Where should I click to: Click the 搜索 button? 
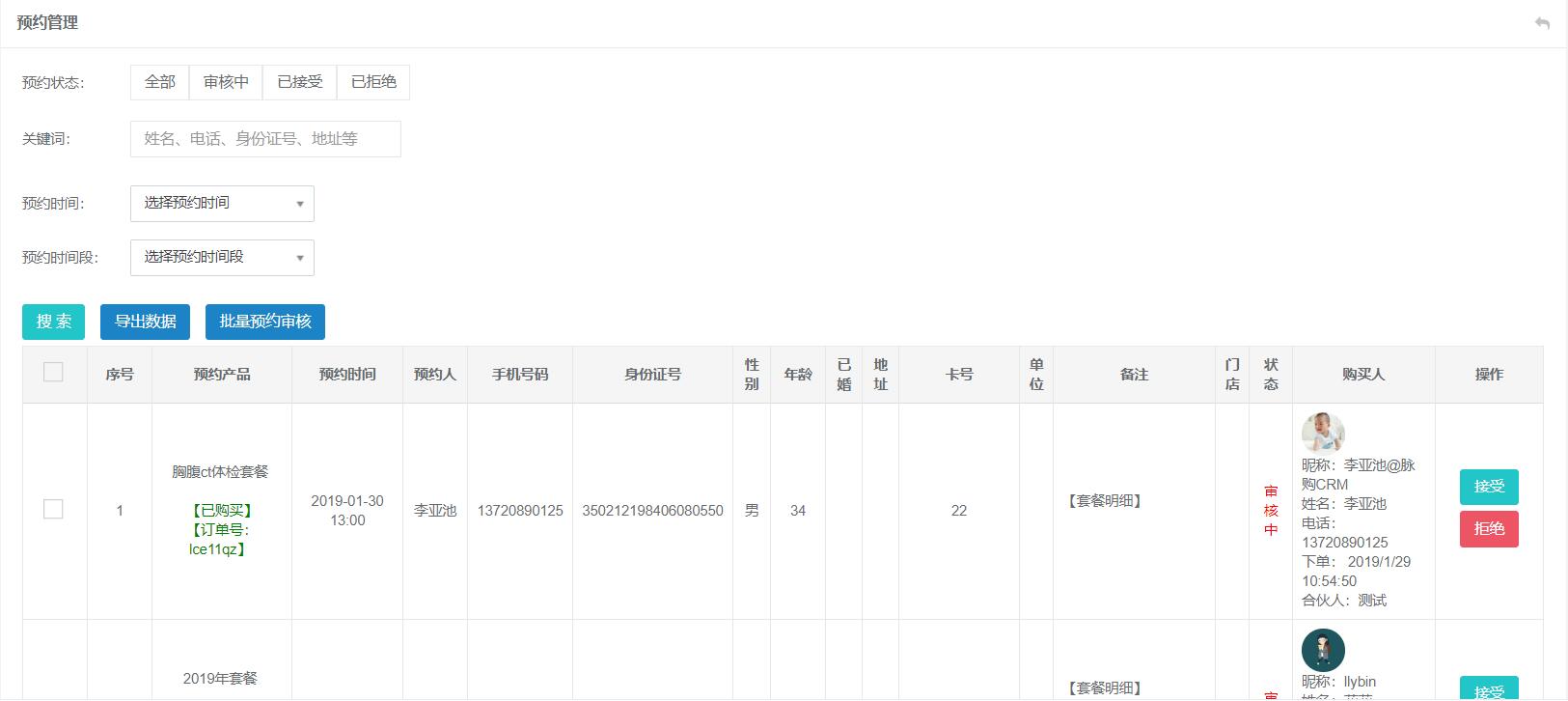point(53,322)
